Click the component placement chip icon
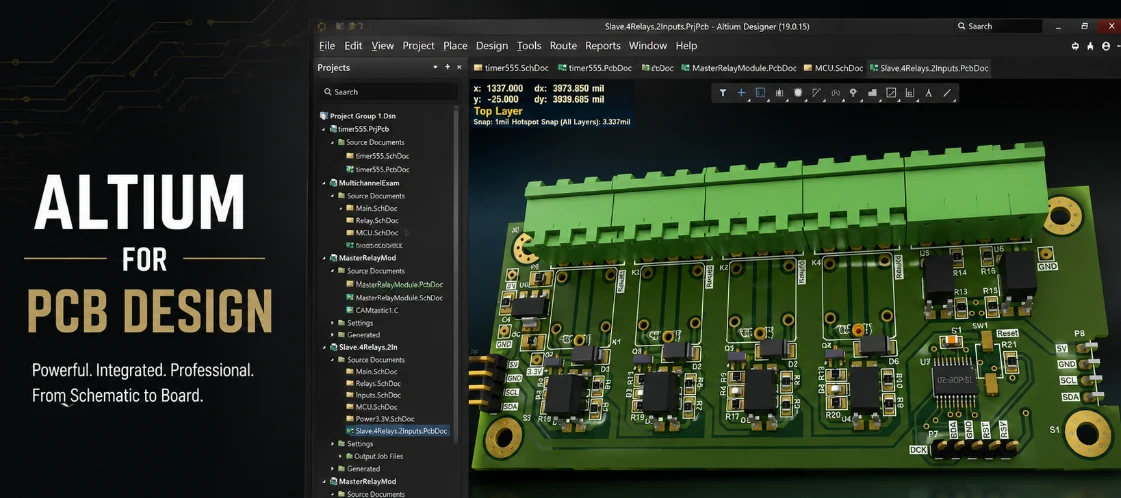The height and width of the screenshot is (498, 1121). click(x=798, y=93)
